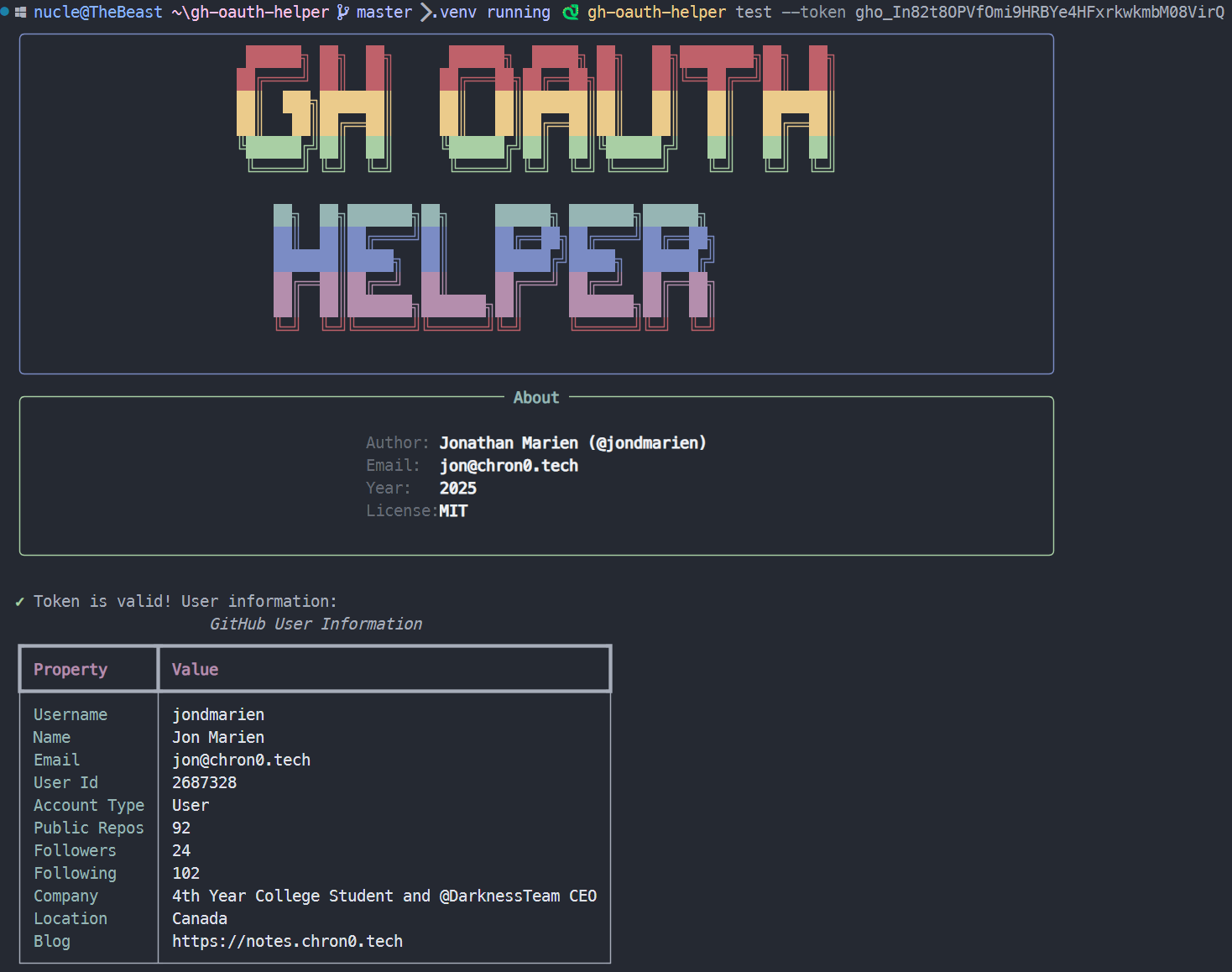Click the following value '102'
The width and height of the screenshot is (1232, 972).
(x=185, y=874)
